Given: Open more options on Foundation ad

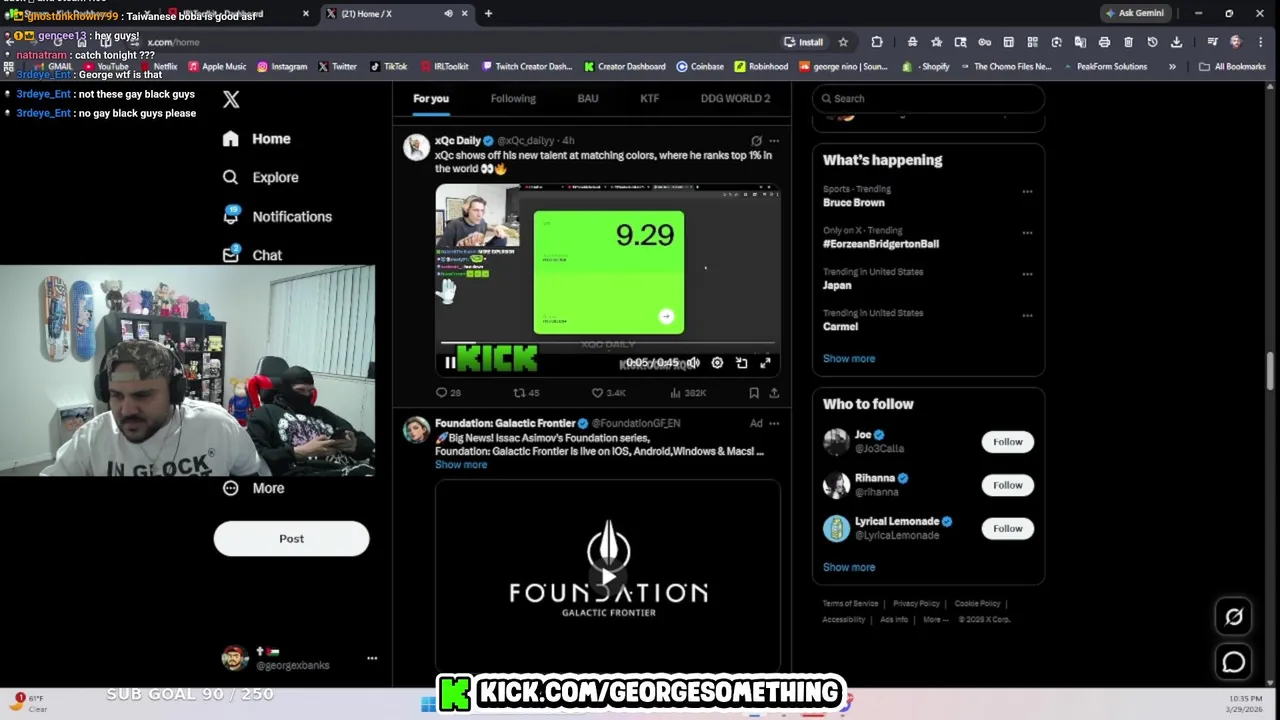Looking at the screenshot, I should (x=774, y=423).
